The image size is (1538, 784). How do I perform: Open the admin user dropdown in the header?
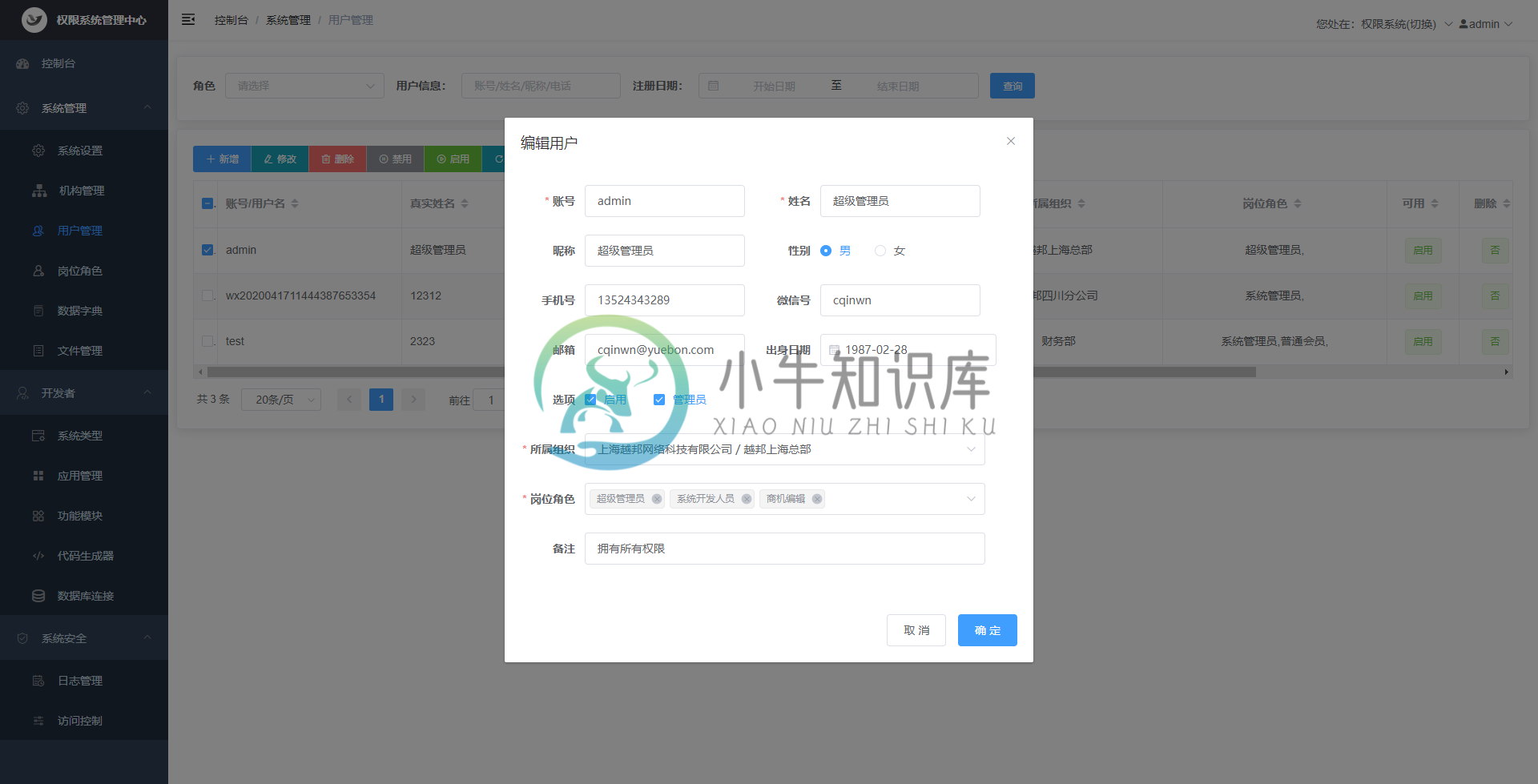1486,24
